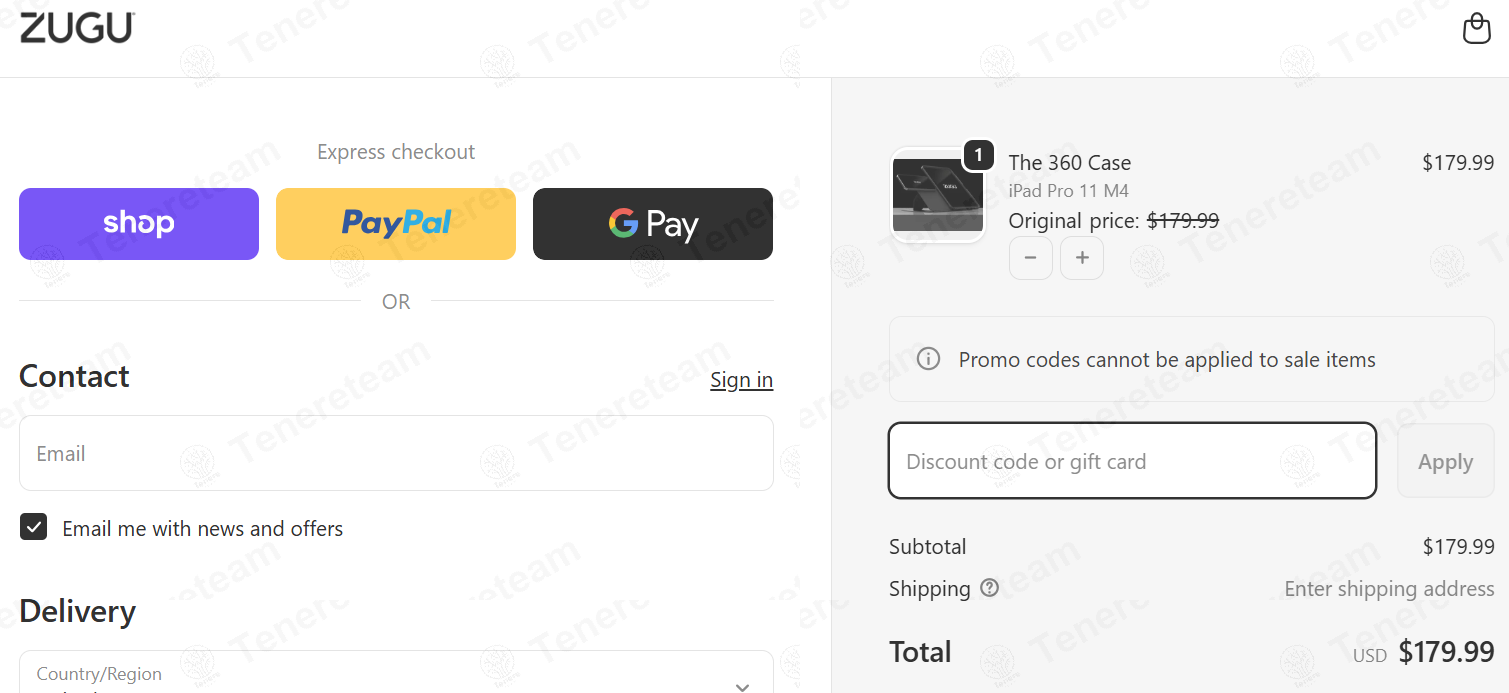Increase quantity with the plus button
Image resolution: width=1509 pixels, height=693 pixels.
[x=1082, y=258]
